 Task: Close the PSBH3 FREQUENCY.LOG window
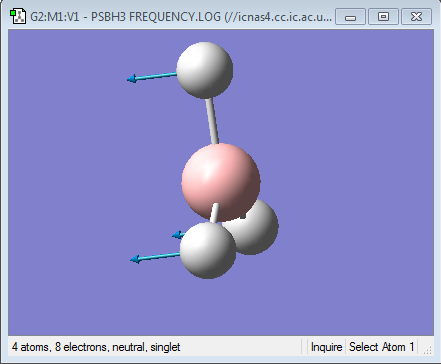point(417,17)
